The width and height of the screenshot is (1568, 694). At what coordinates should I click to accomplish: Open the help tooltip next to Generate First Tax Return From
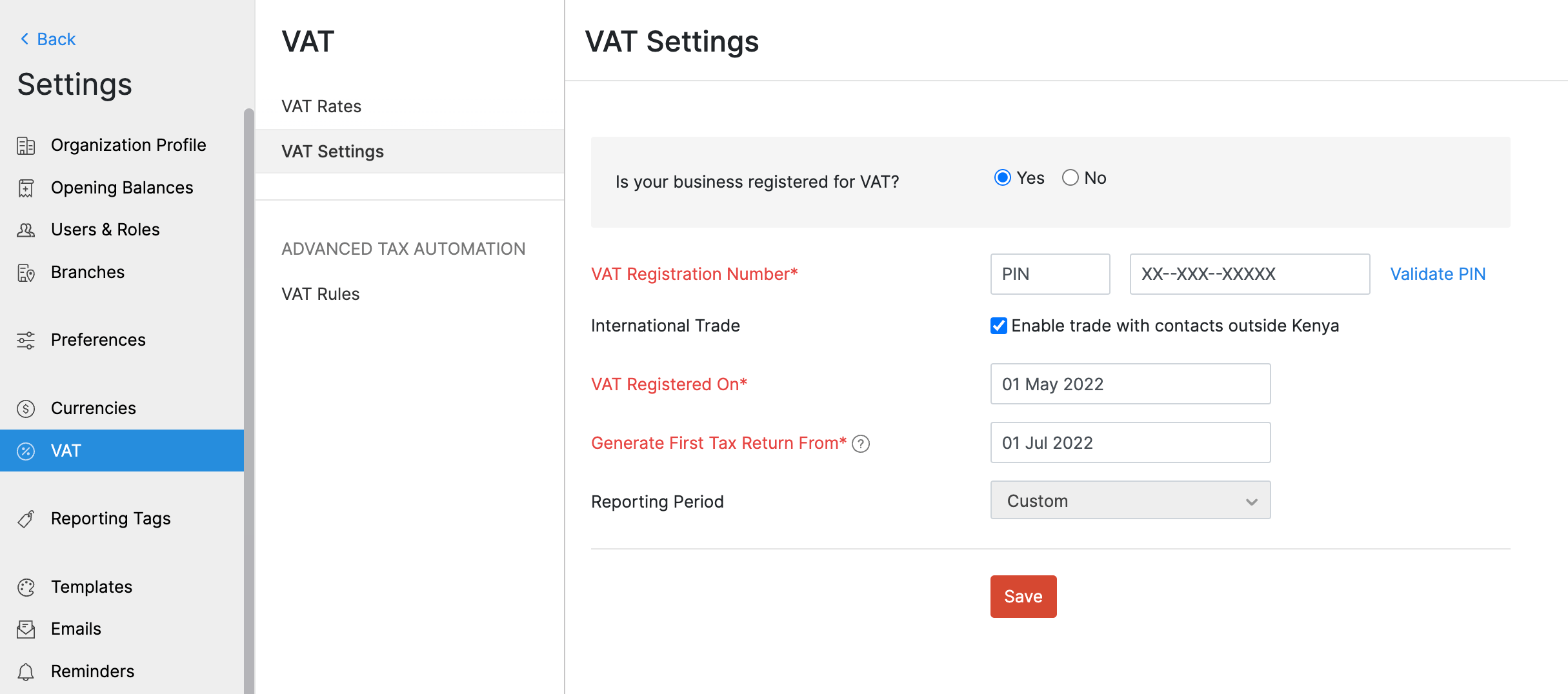[x=861, y=444]
